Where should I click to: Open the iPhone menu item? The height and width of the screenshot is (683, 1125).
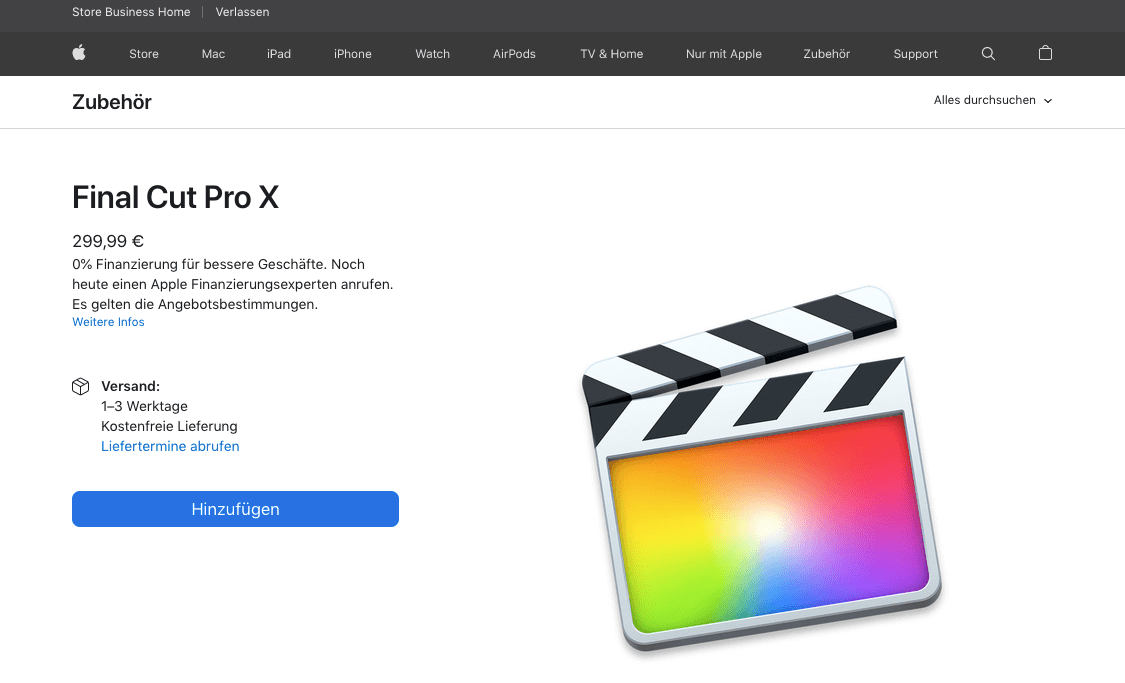click(x=352, y=54)
